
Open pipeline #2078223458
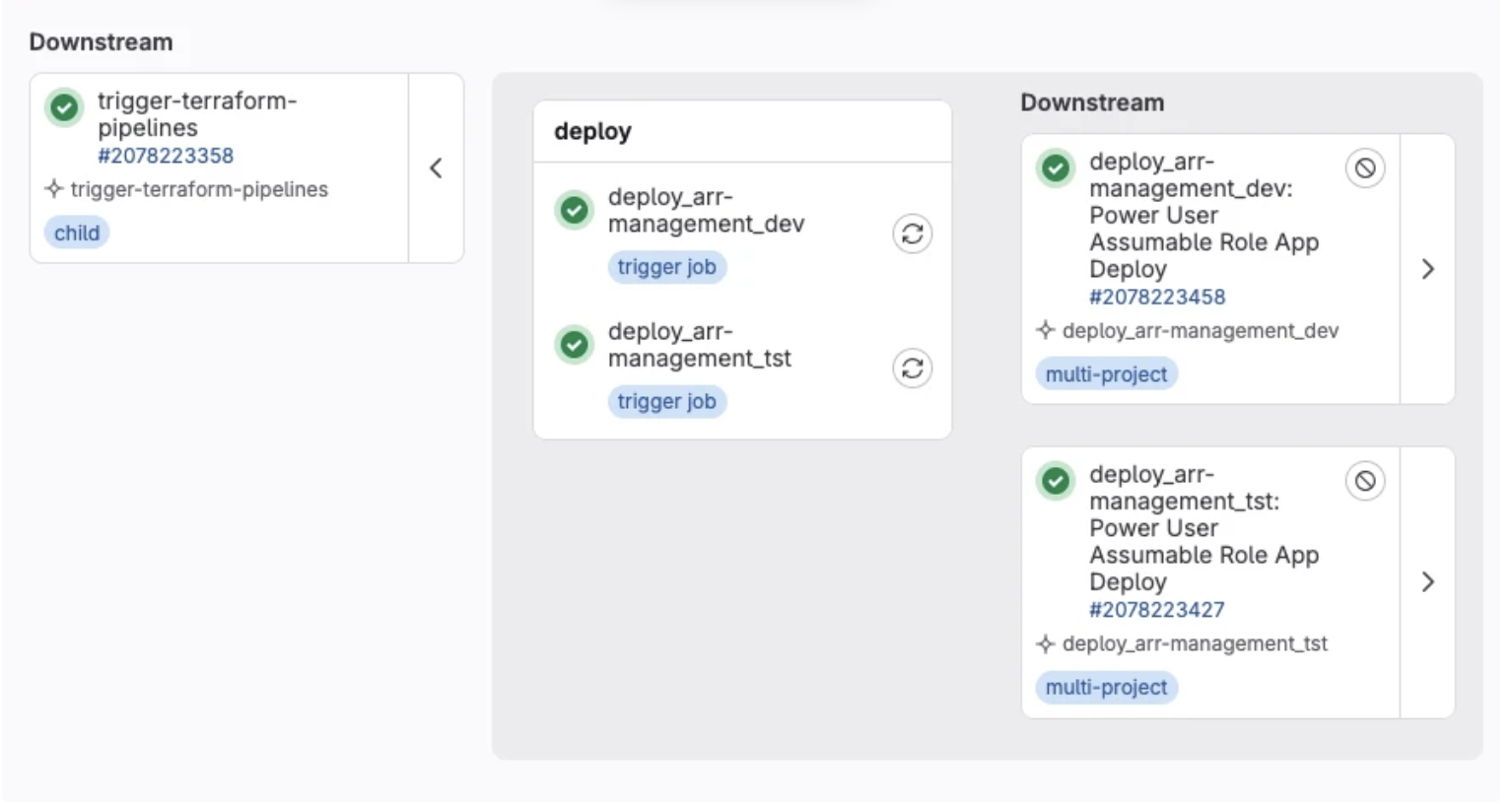pos(1157,297)
